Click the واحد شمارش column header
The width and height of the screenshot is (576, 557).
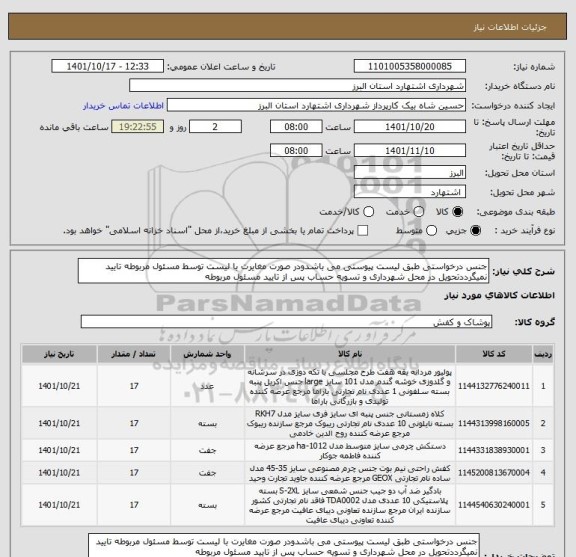tap(207, 354)
